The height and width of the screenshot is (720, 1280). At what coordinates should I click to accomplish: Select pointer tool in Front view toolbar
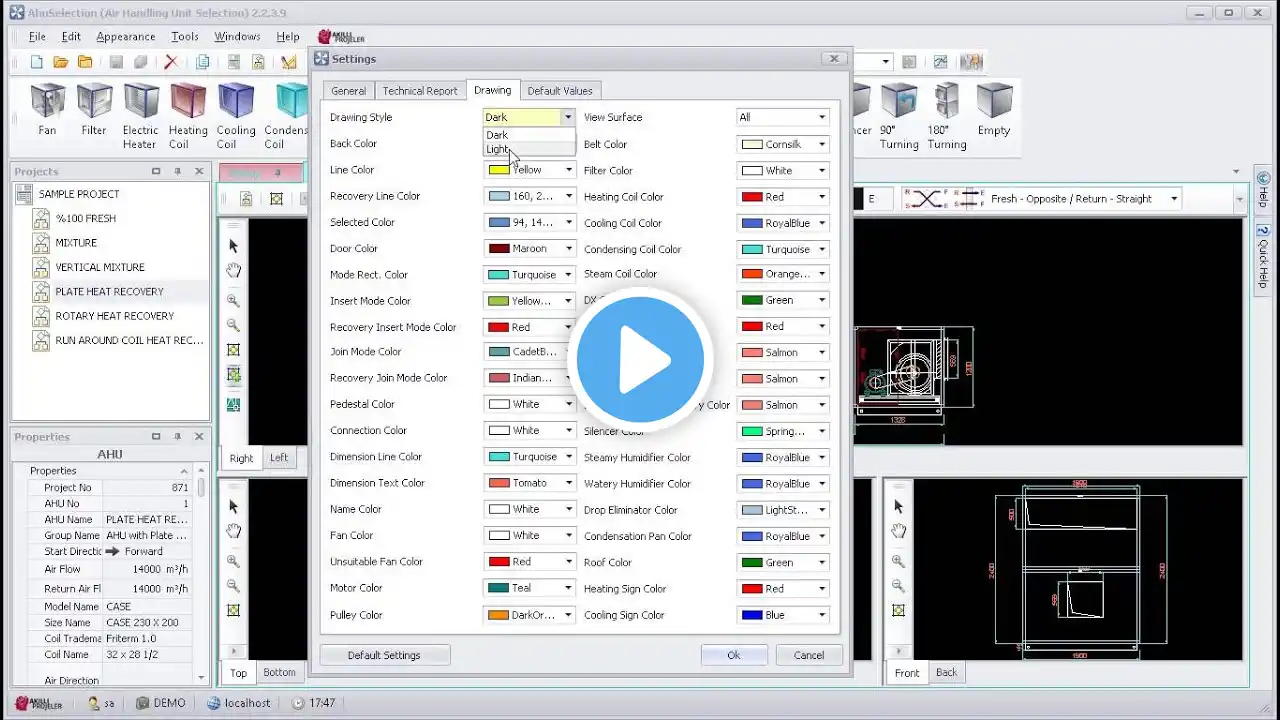(898, 506)
